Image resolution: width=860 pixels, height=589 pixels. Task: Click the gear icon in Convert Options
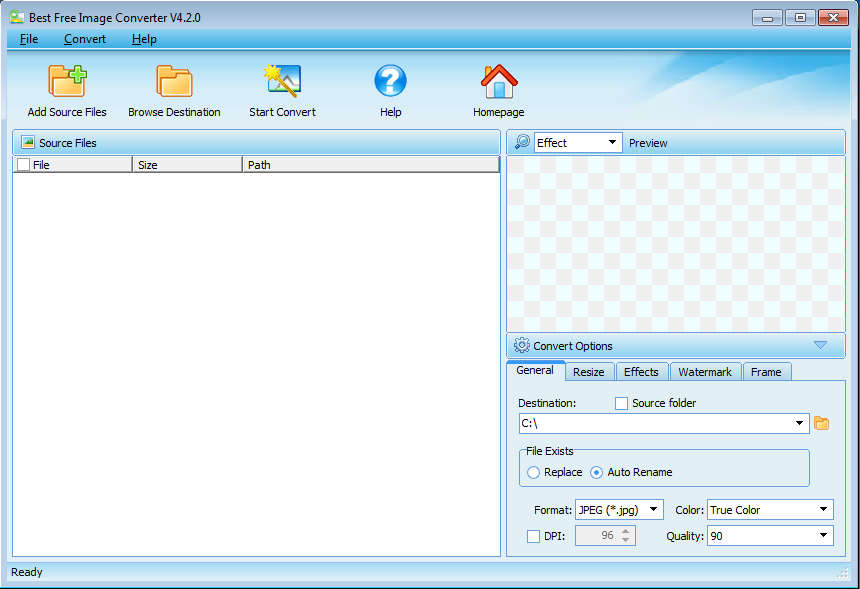pos(522,346)
